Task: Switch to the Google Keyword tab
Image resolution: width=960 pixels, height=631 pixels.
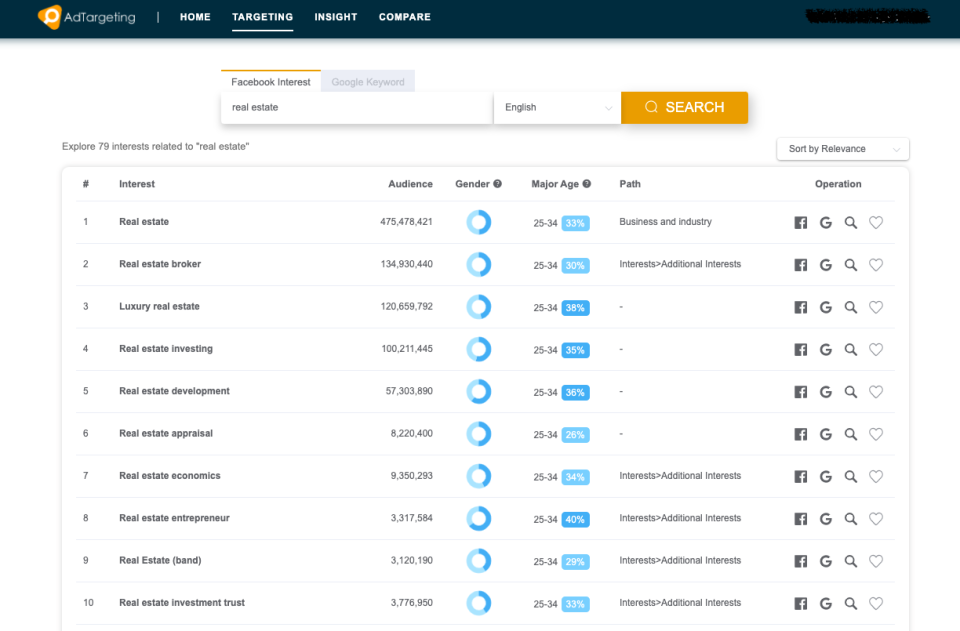Action: [x=368, y=81]
